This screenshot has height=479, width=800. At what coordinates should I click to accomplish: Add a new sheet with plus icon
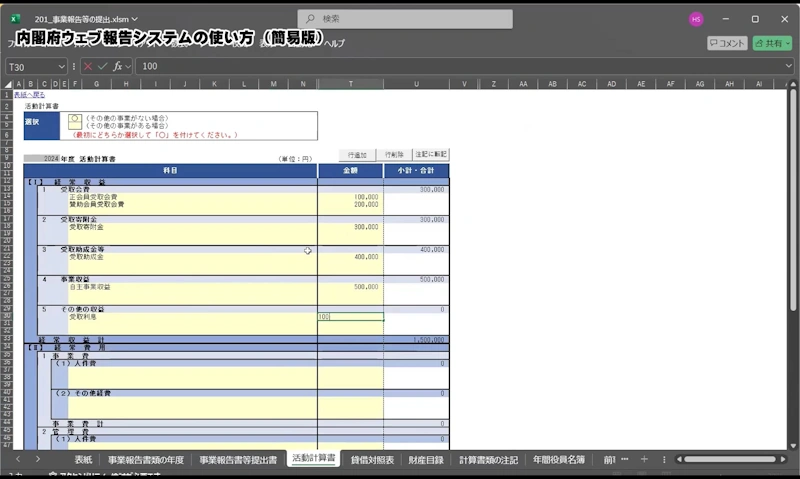pos(644,459)
